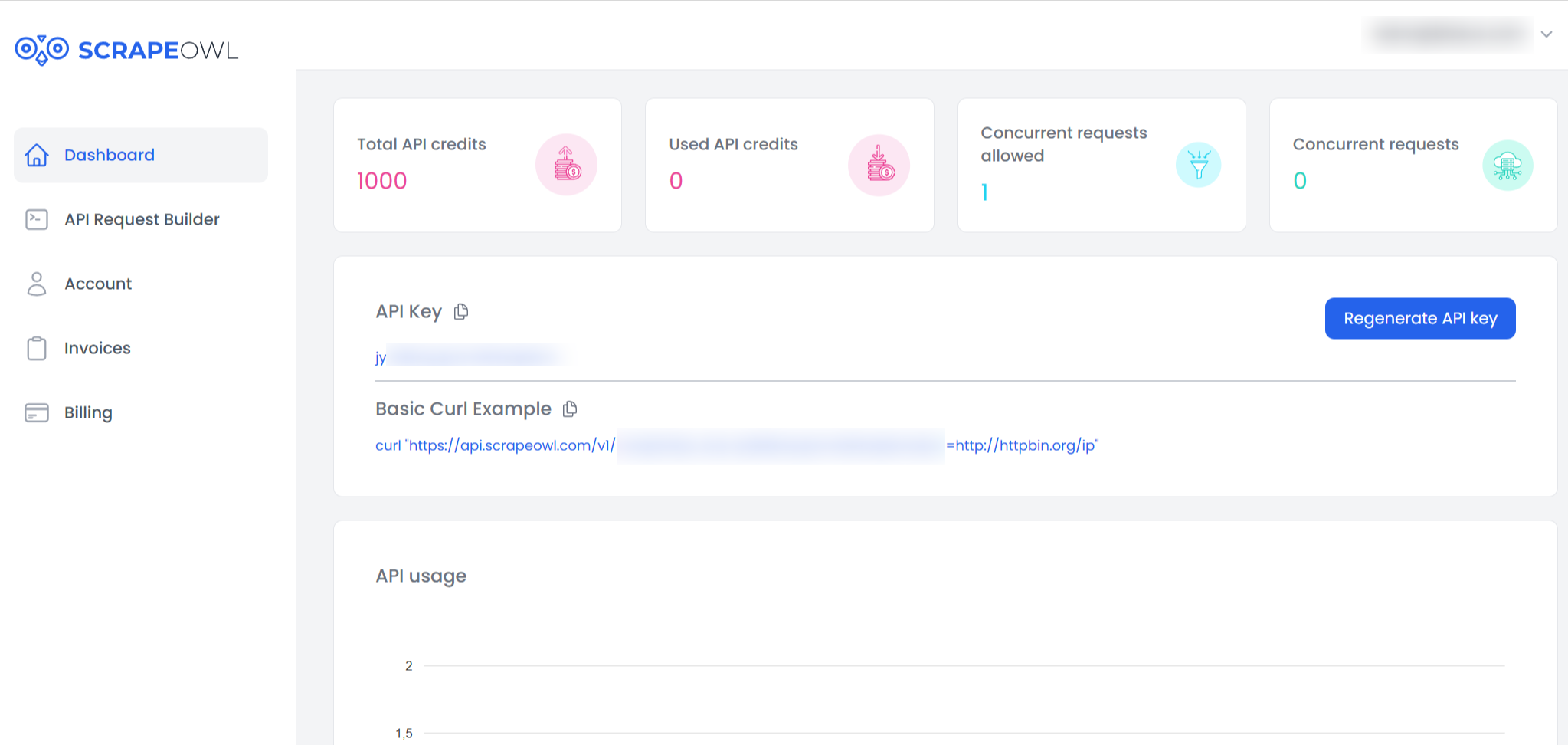Click the ScrapeOwl owl logo
Screen dimensions: 1568x745
(42, 50)
